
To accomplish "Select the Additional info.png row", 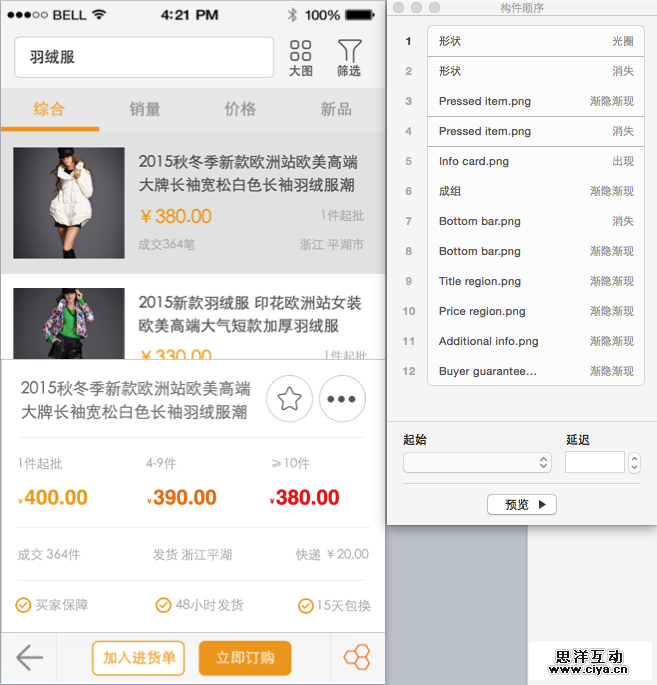I will tap(536, 341).
